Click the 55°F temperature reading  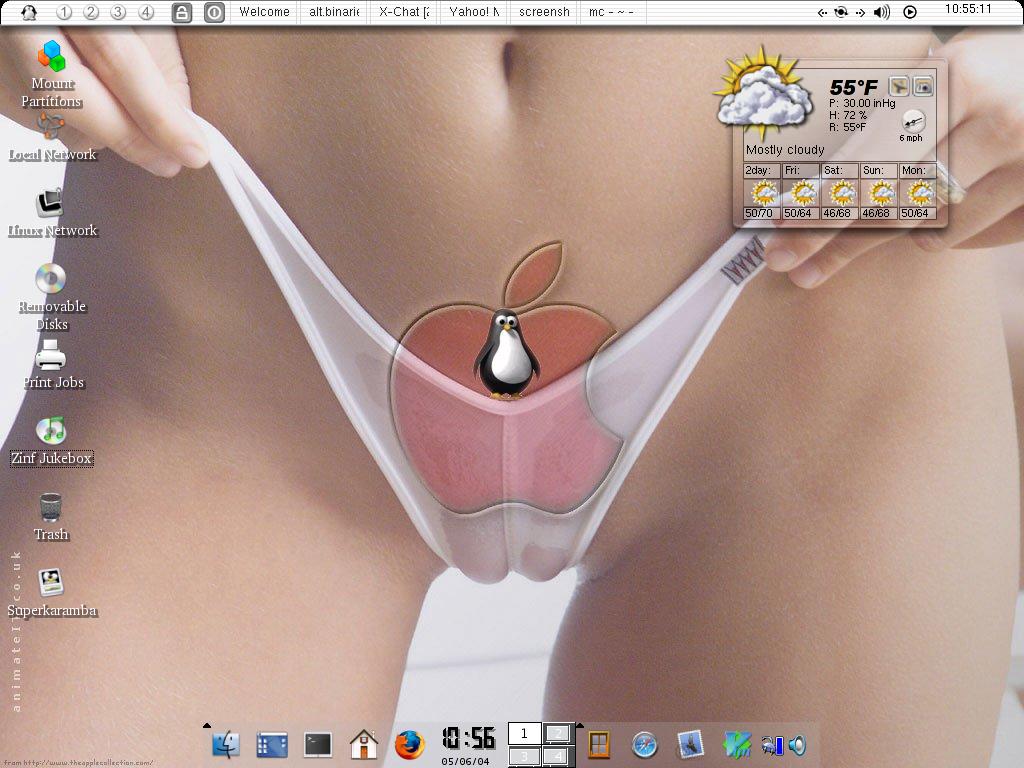(x=853, y=88)
